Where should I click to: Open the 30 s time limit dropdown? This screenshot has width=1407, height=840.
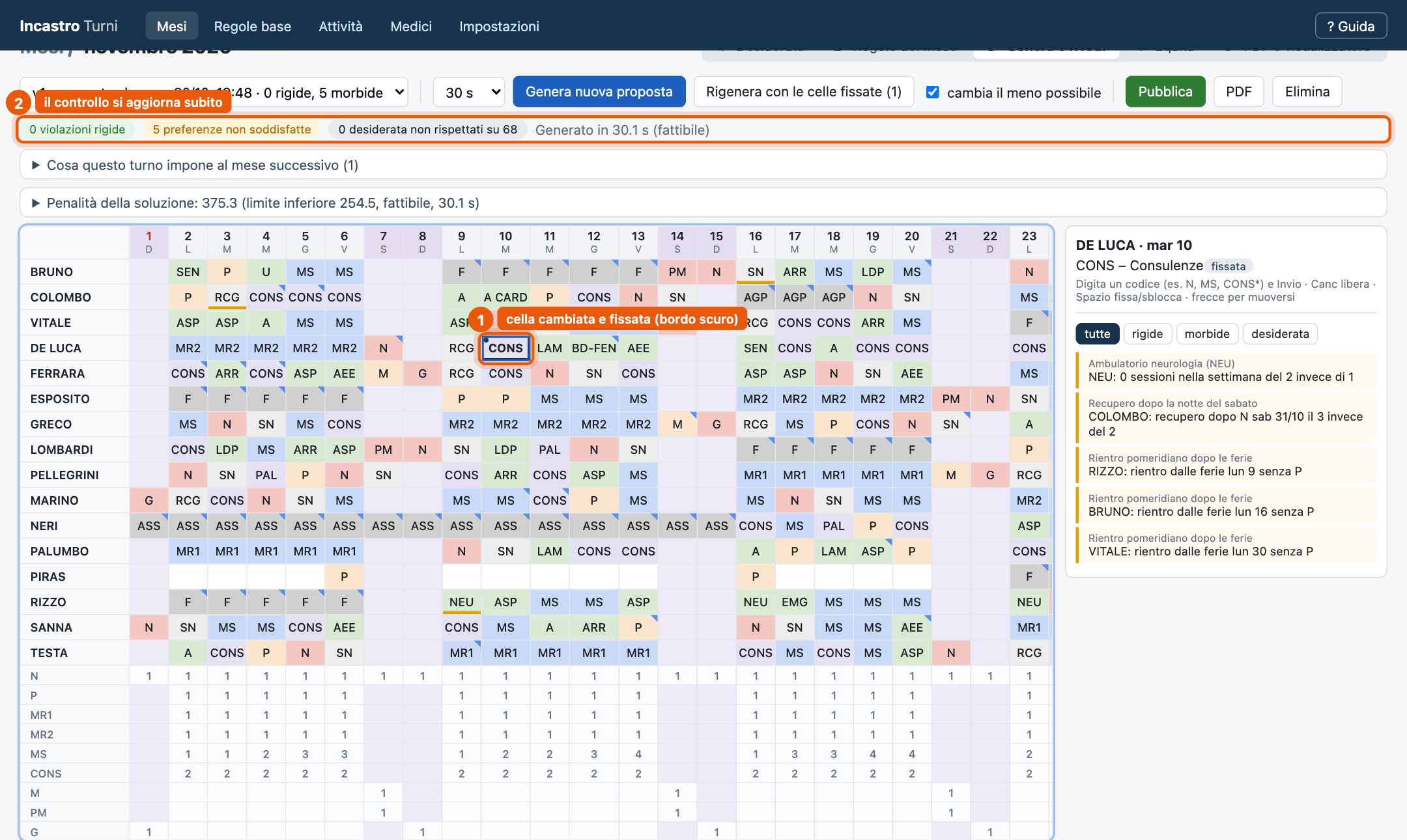(x=469, y=92)
